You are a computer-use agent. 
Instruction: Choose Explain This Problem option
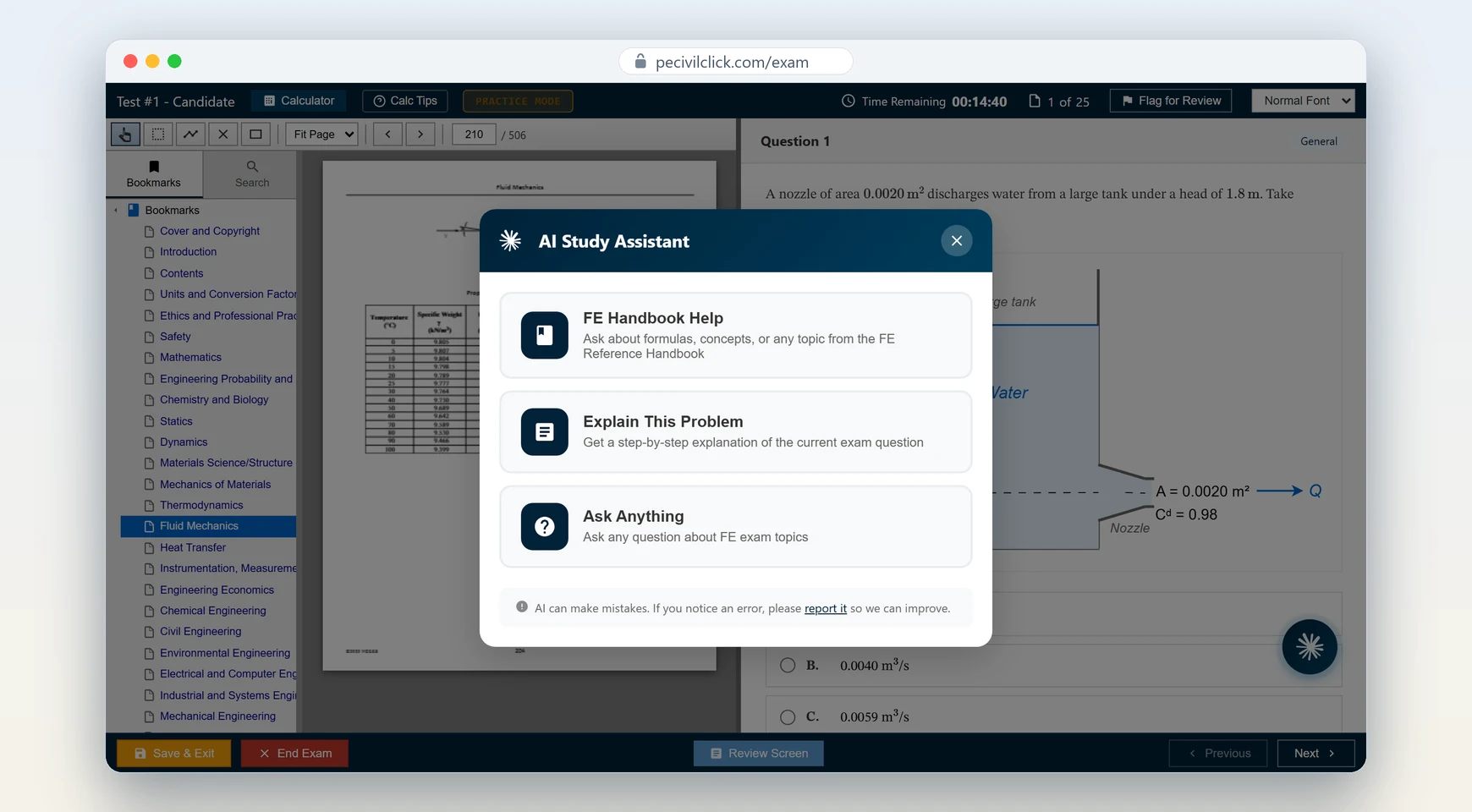736,431
